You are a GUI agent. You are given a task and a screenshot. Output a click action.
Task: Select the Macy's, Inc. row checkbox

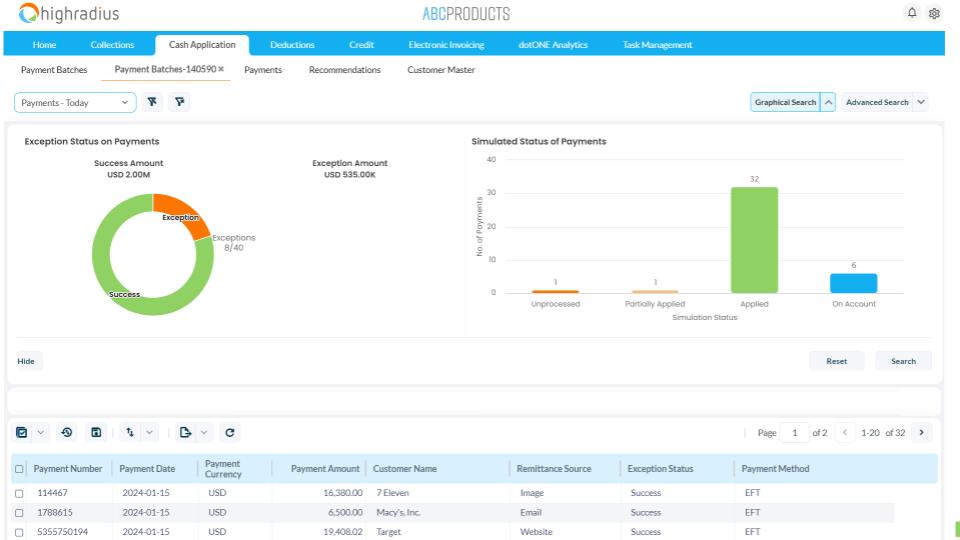19,512
